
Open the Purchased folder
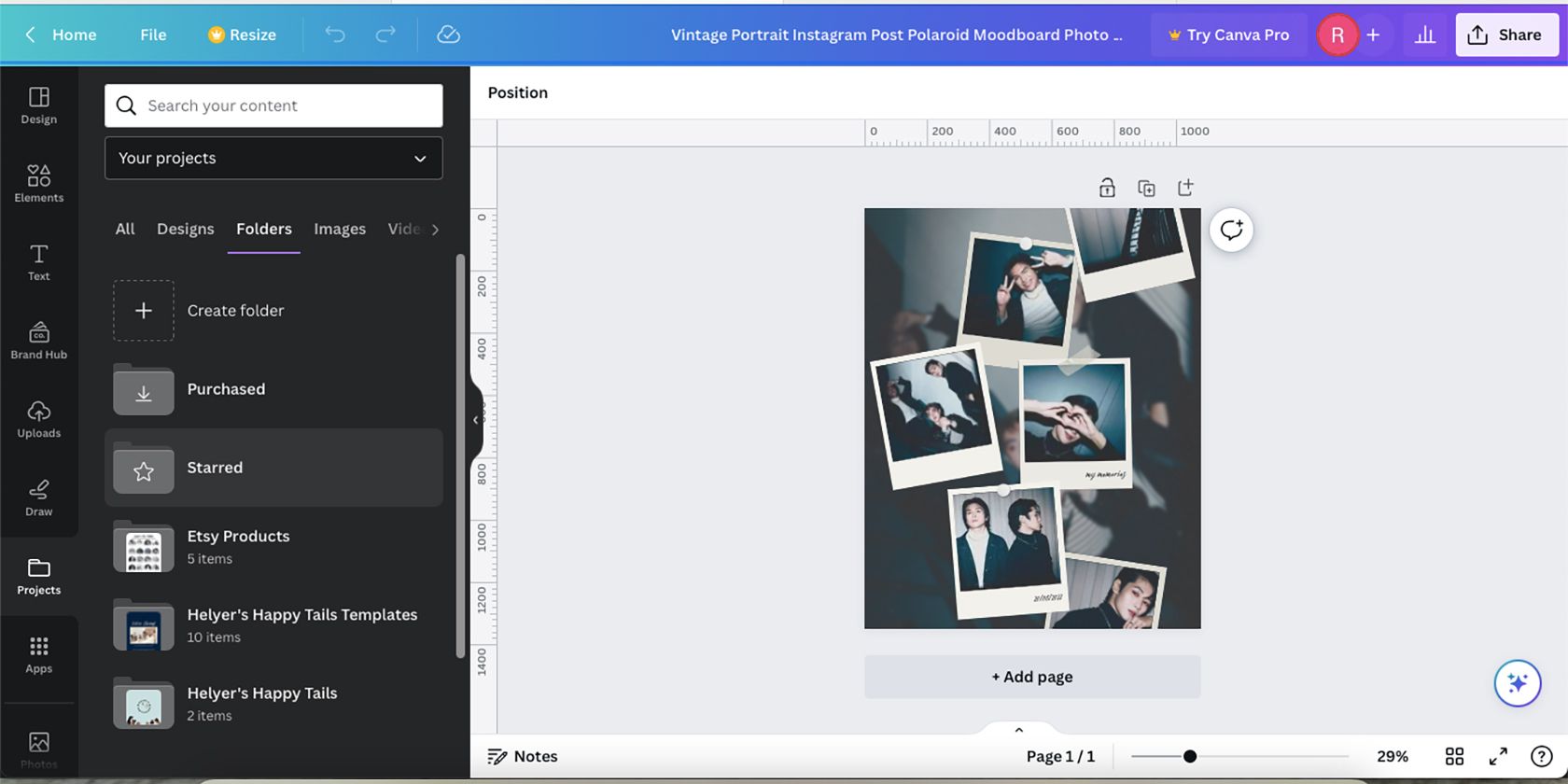pyautogui.click(x=273, y=389)
